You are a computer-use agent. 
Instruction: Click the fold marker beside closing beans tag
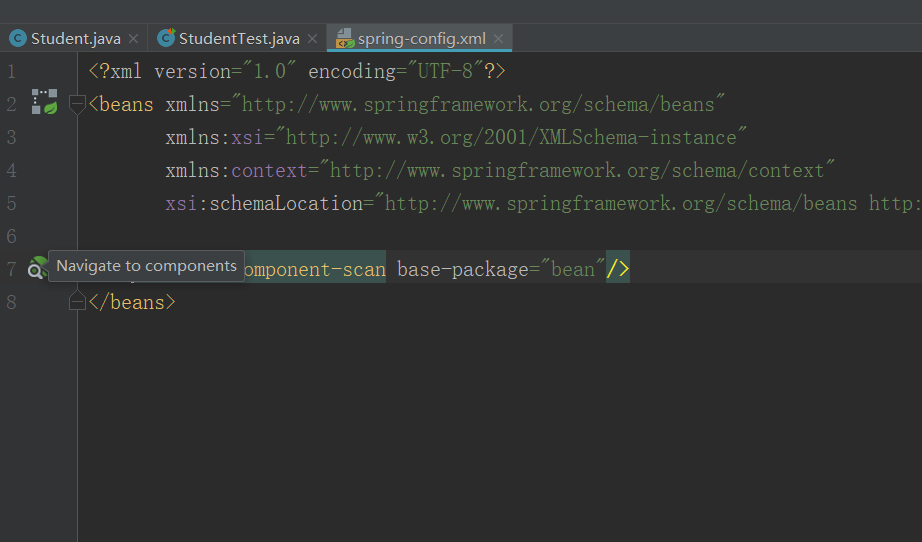tap(77, 301)
